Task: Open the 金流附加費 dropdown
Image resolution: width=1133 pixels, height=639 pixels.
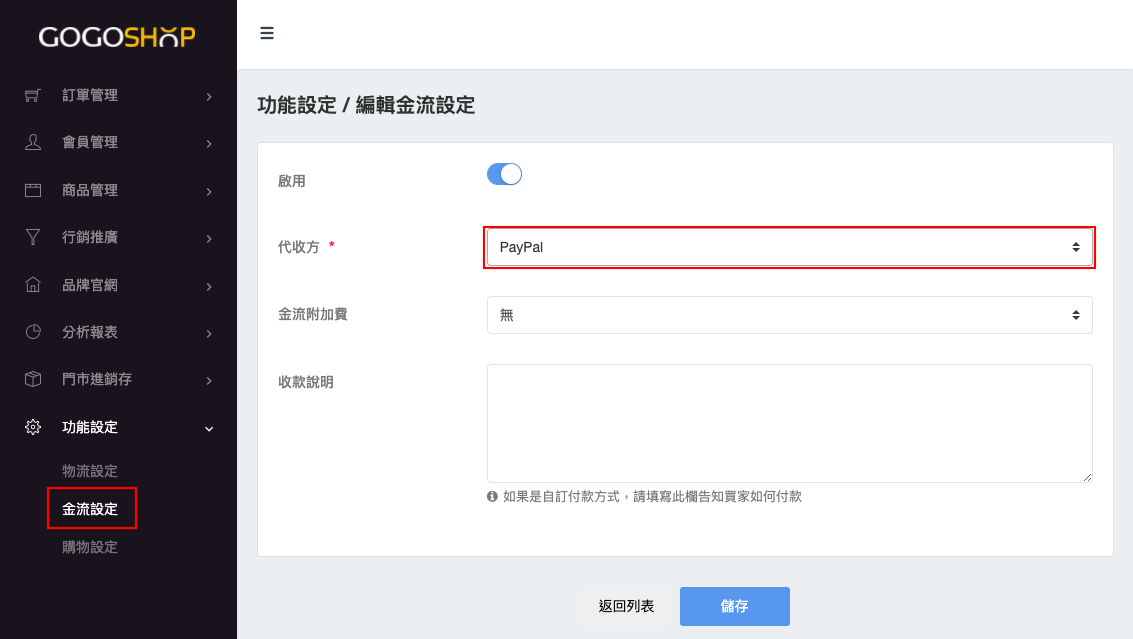Action: pyautogui.click(x=789, y=315)
